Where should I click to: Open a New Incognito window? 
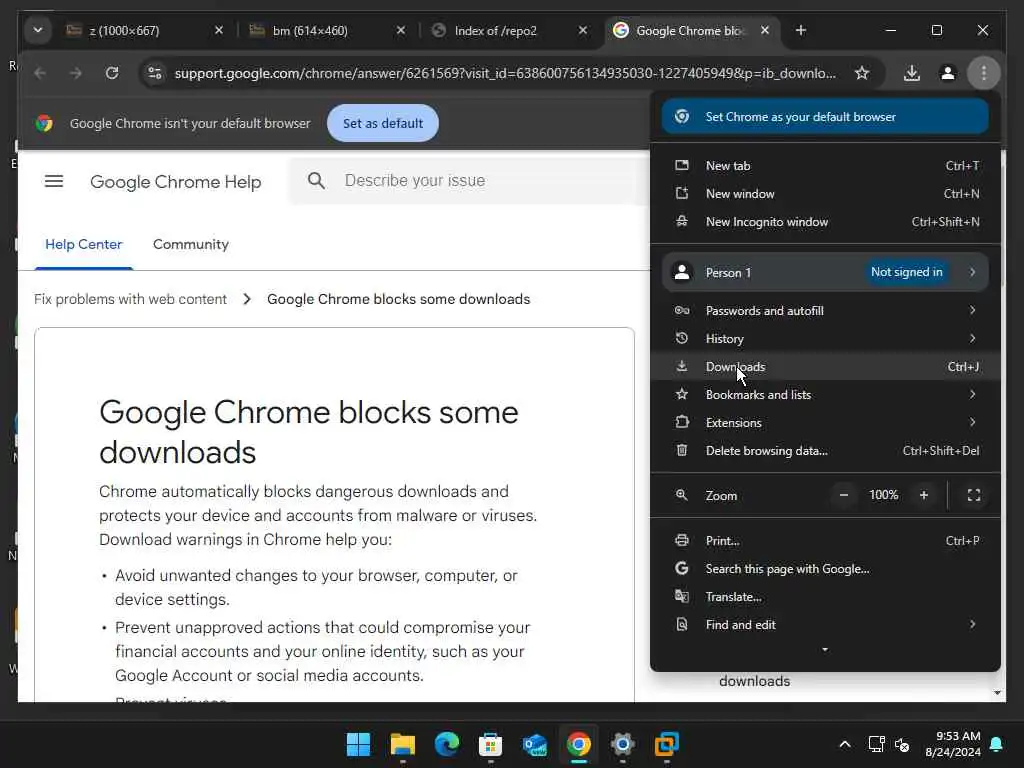pos(825,222)
